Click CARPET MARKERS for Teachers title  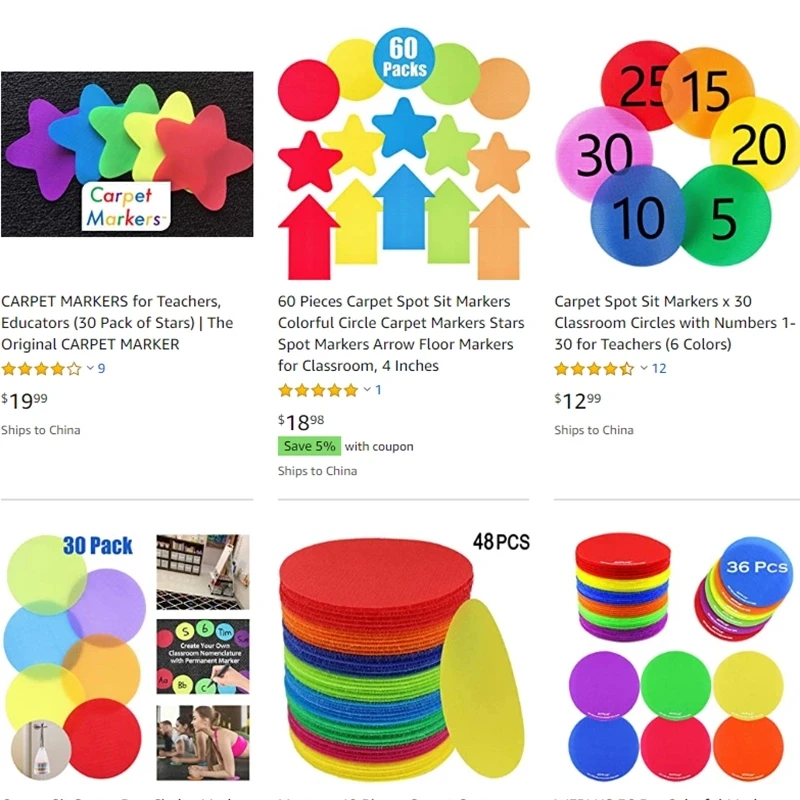tap(117, 322)
